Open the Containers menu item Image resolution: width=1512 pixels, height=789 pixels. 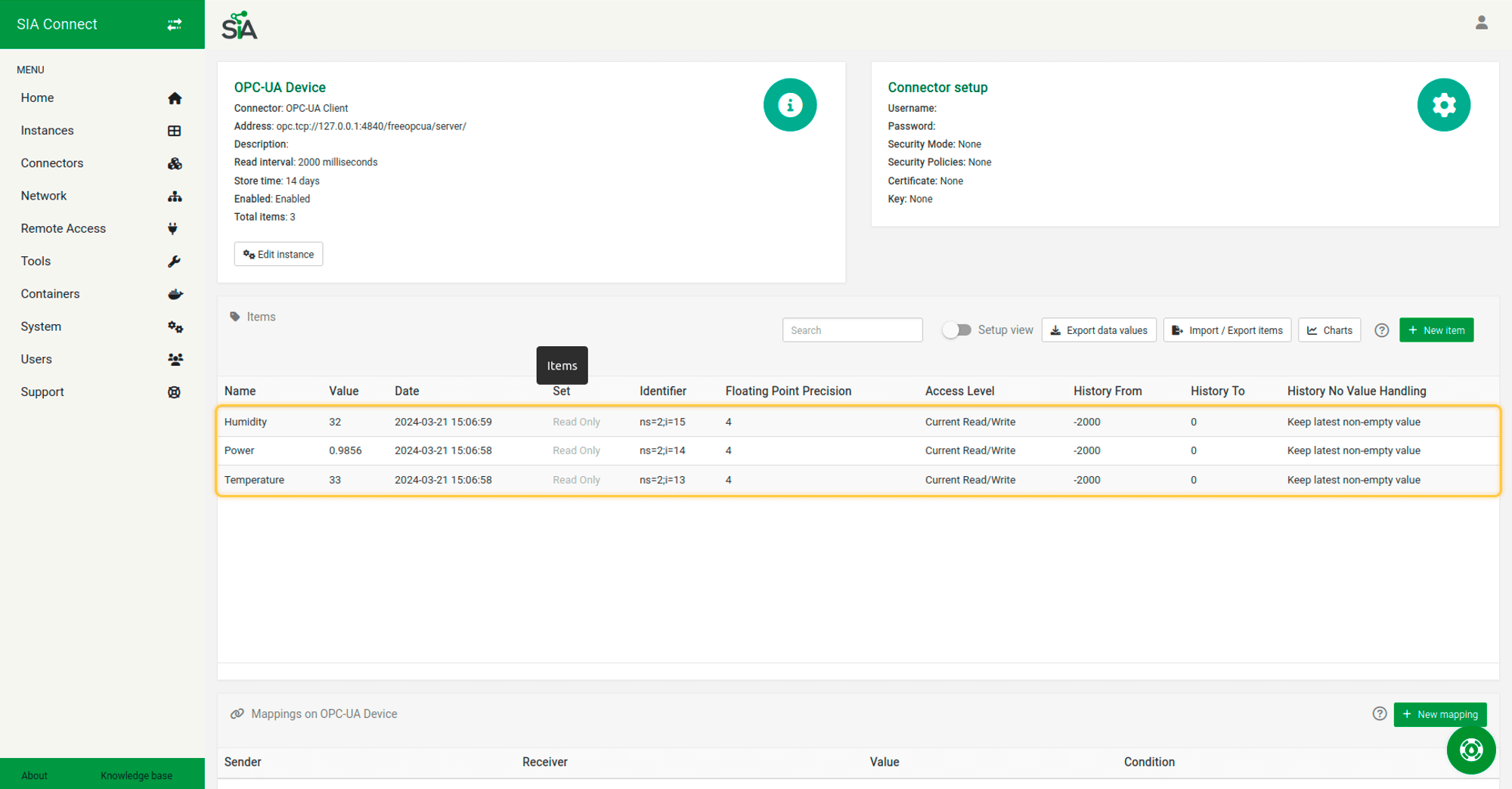point(50,294)
